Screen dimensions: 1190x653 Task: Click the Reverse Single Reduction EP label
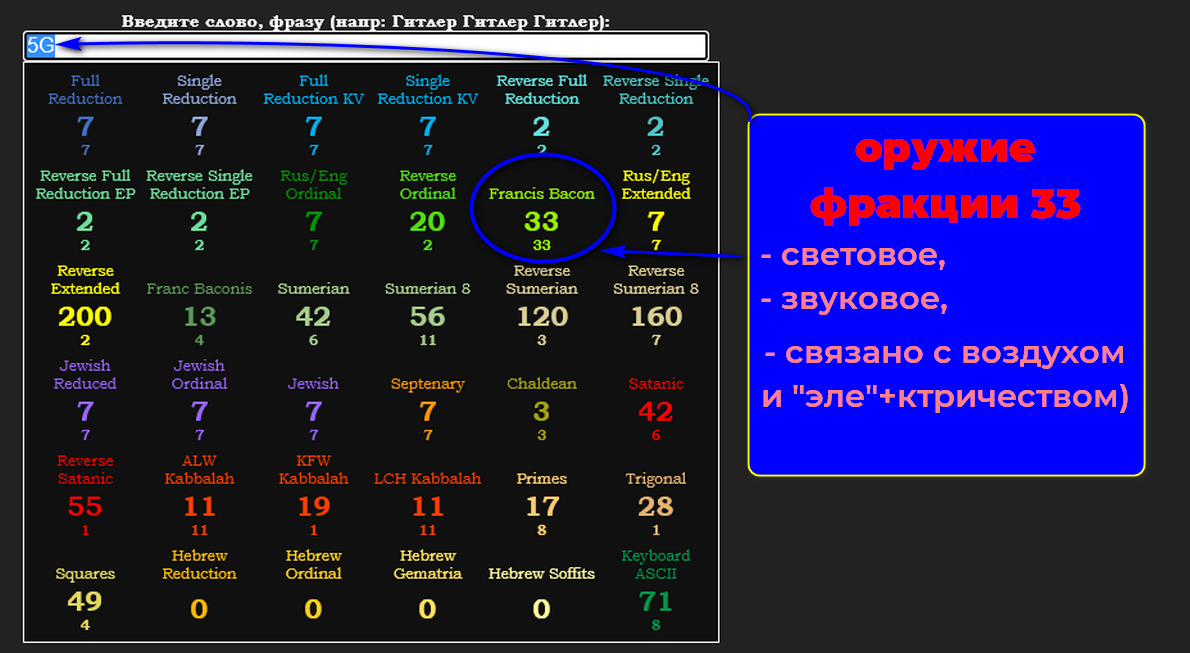click(x=200, y=185)
